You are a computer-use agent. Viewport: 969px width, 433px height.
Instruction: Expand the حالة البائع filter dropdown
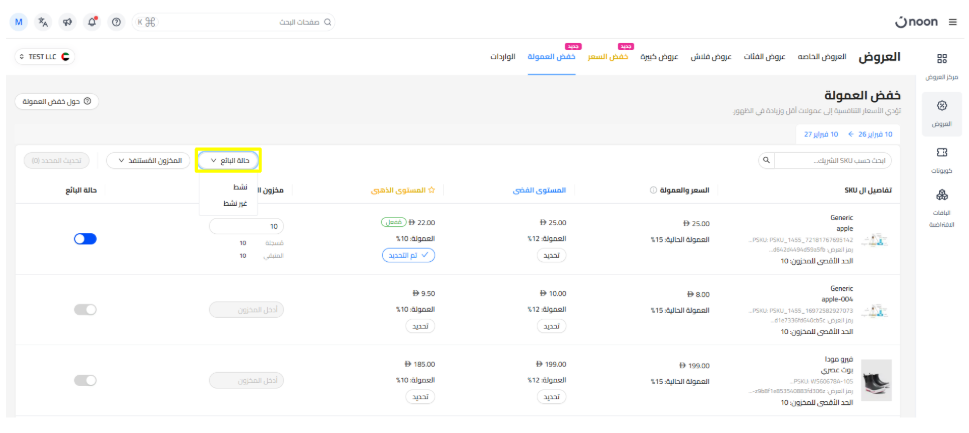click(x=228, y=159)
